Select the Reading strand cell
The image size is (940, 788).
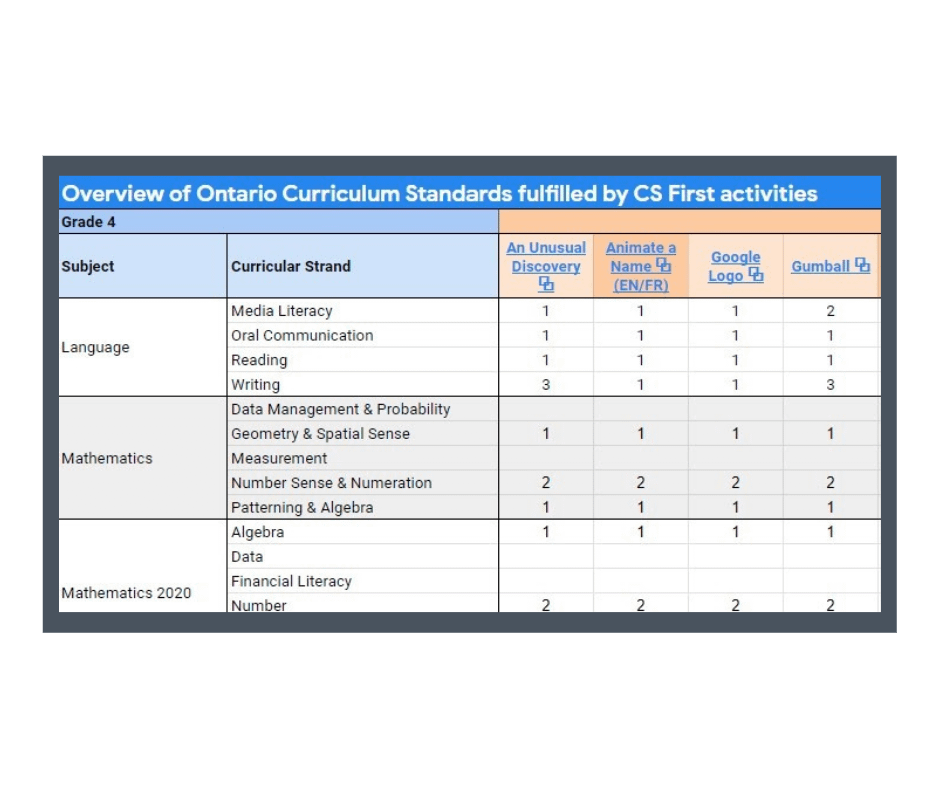click(x=363, y=360)
